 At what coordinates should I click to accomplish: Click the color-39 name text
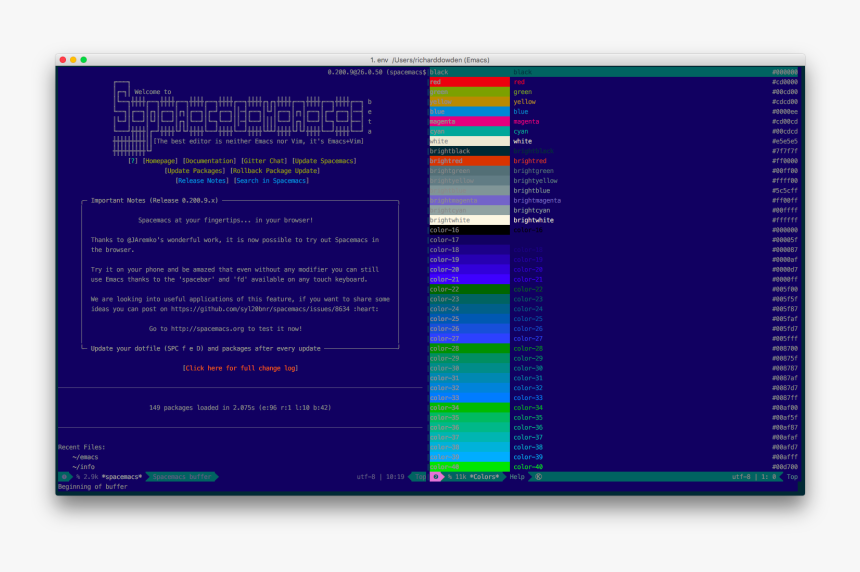528,457
